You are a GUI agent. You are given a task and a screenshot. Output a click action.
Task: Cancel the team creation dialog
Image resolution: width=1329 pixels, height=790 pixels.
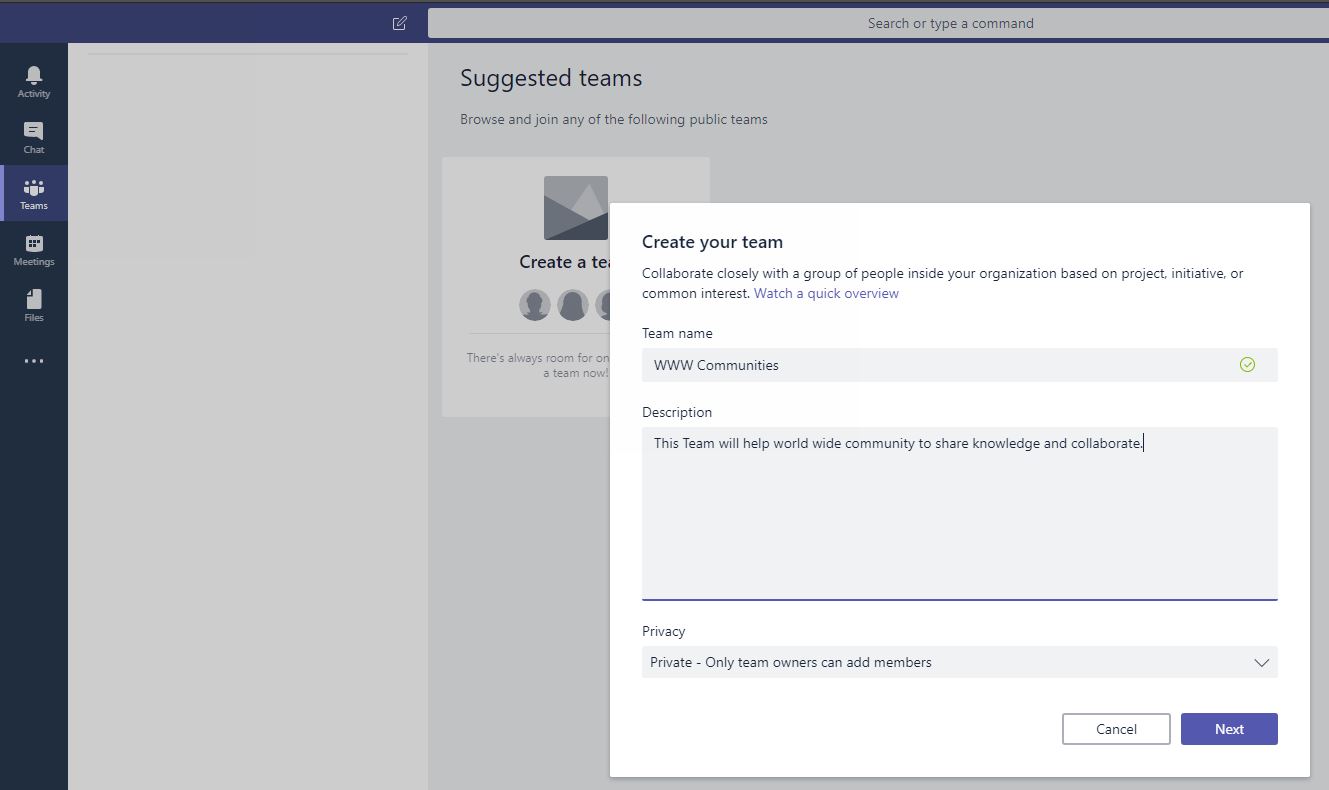[1116, 729]
